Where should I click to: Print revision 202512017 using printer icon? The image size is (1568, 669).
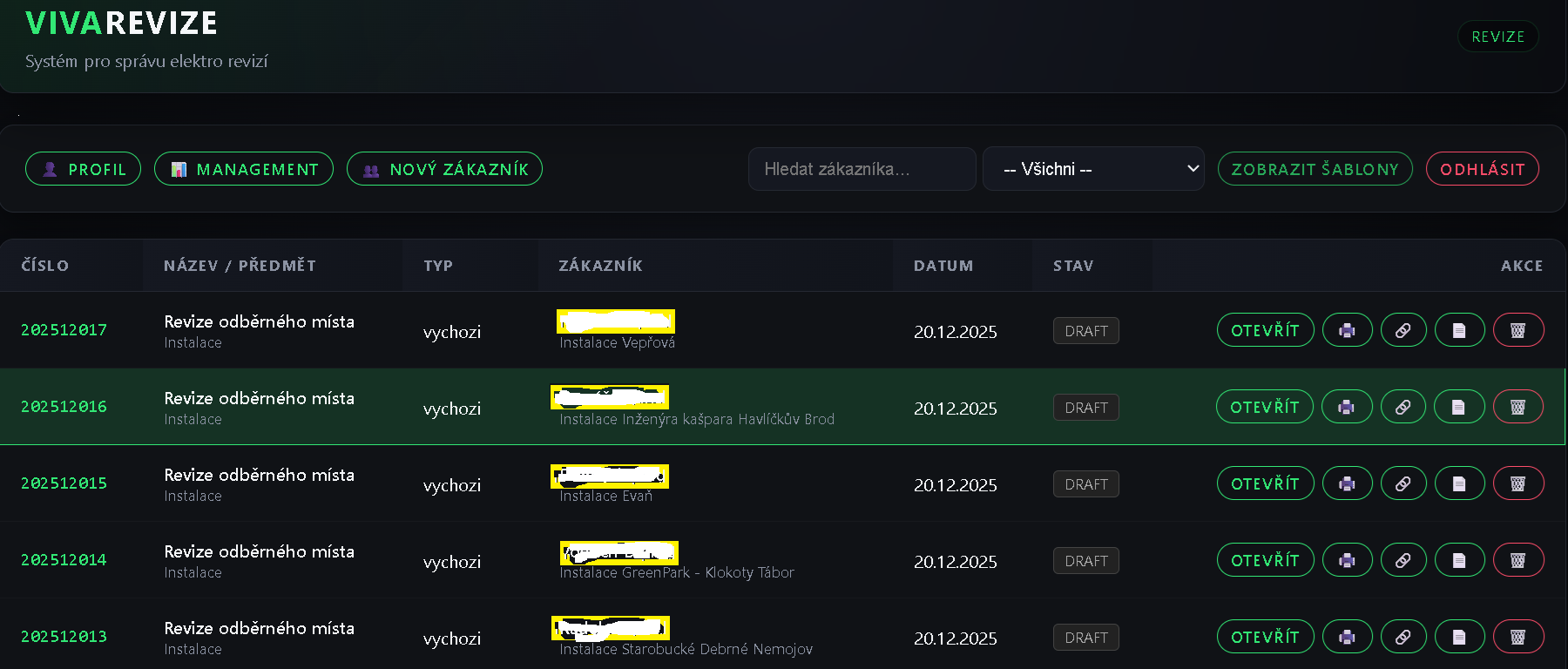pos(1347,330)
